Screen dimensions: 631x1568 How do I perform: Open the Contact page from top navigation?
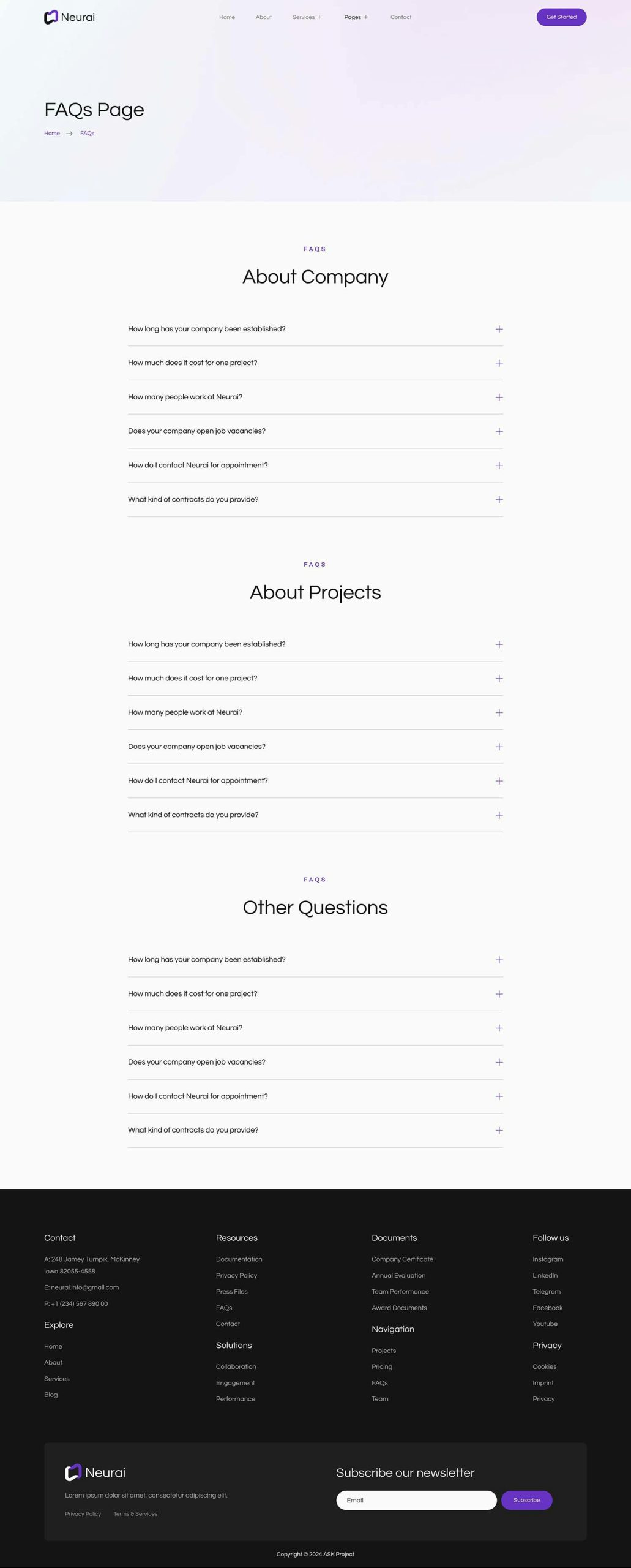(x=401, y=17)
